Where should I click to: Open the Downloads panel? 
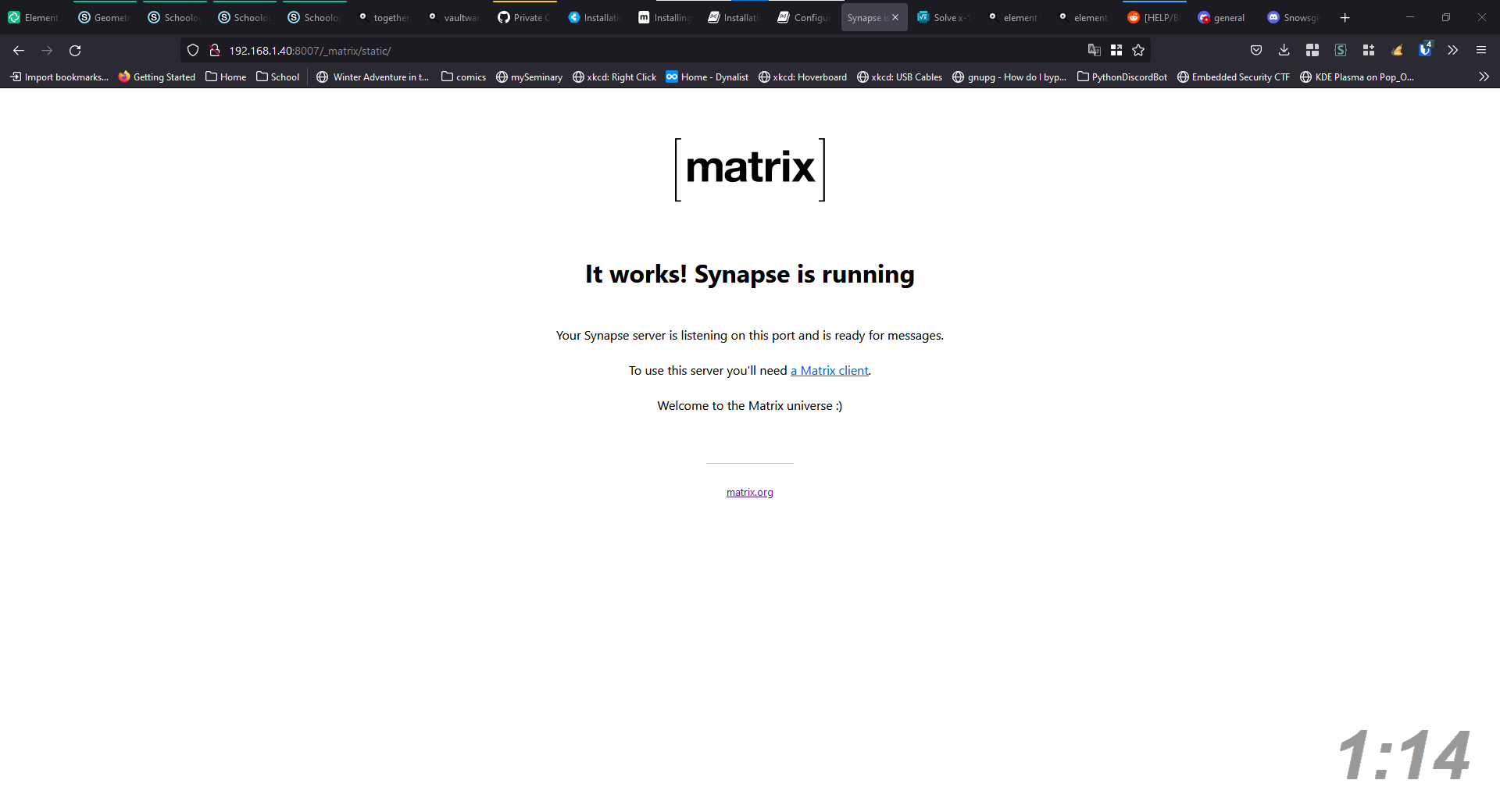tap(1284, 51)
